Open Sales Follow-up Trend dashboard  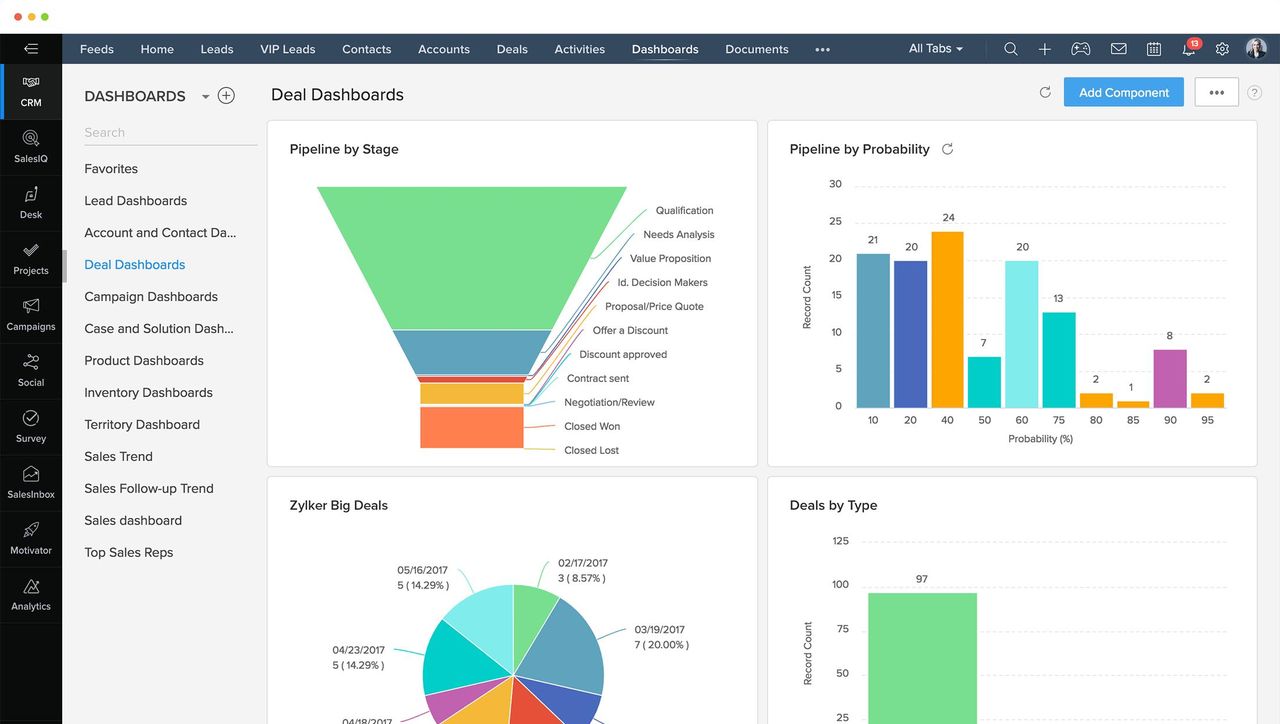point(149,489)
